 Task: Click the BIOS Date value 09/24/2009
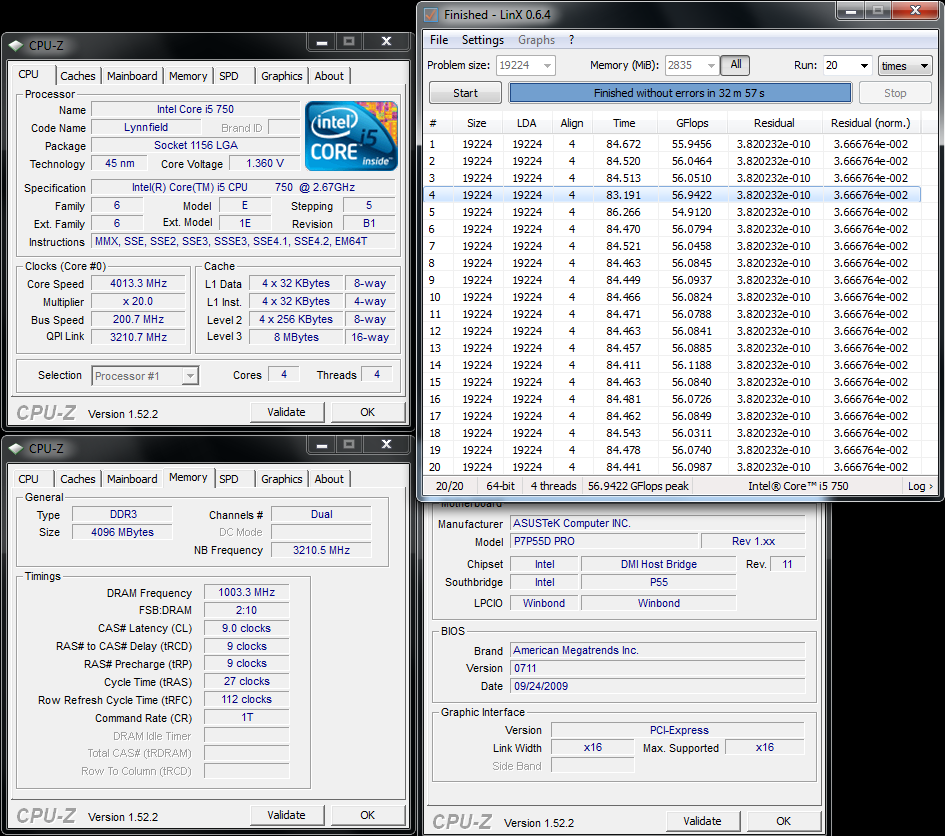(x=658, y=686)
